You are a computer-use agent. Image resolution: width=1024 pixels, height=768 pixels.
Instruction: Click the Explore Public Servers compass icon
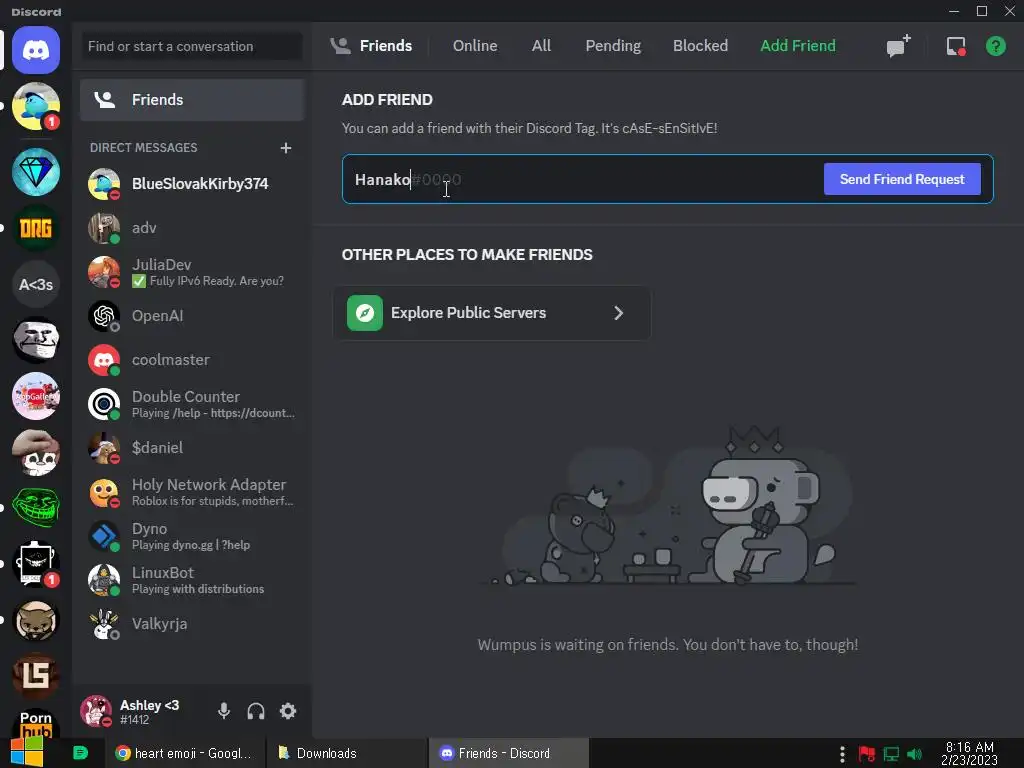click(365, 313)
